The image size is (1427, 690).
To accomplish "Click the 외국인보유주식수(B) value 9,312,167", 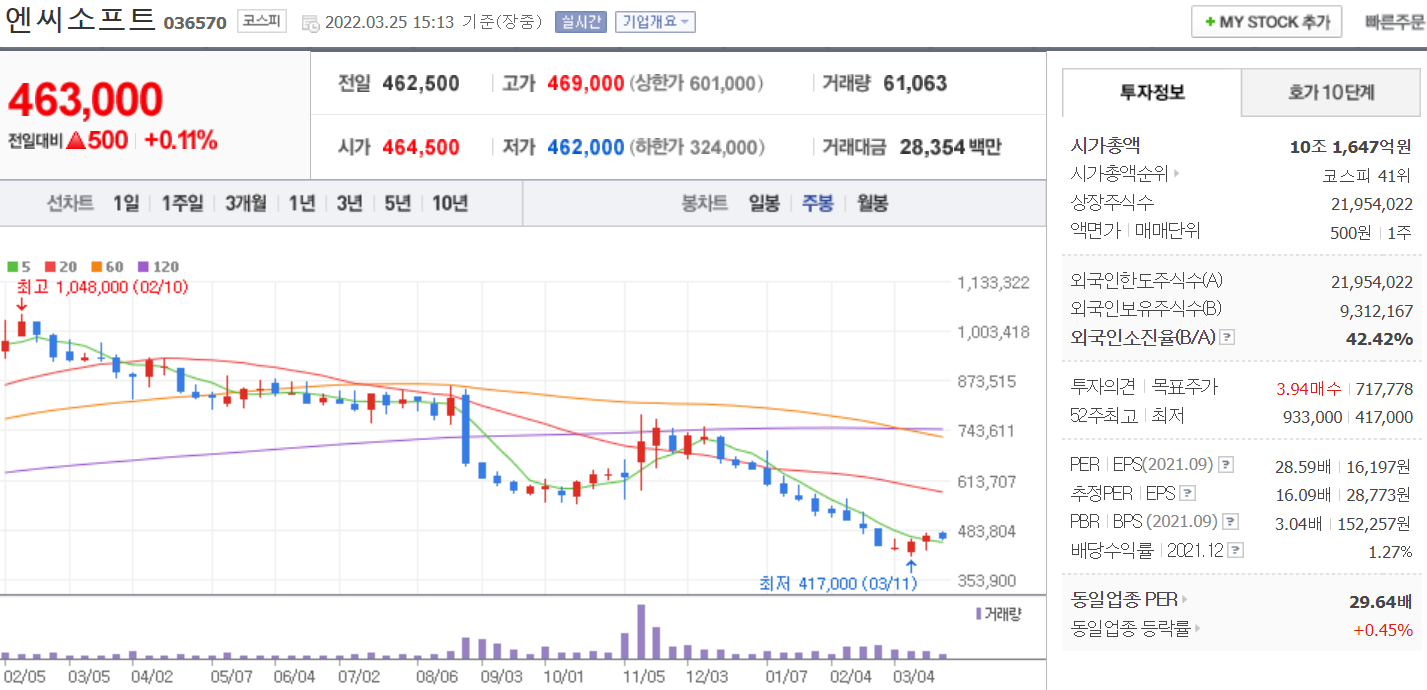I will click(x=1376, y=311).
